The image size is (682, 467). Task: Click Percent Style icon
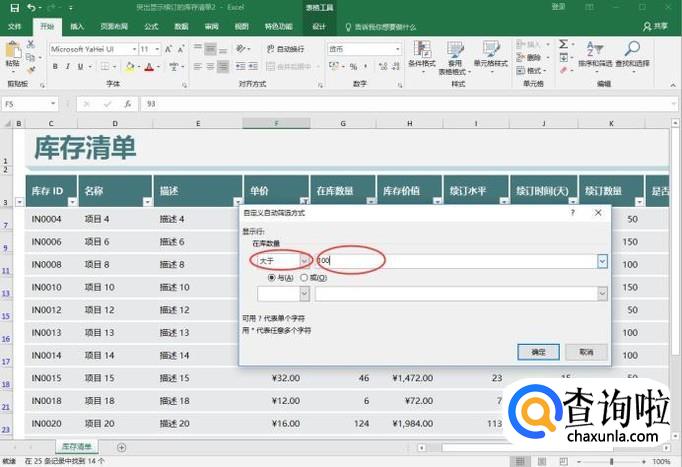[x=353, y=67]
